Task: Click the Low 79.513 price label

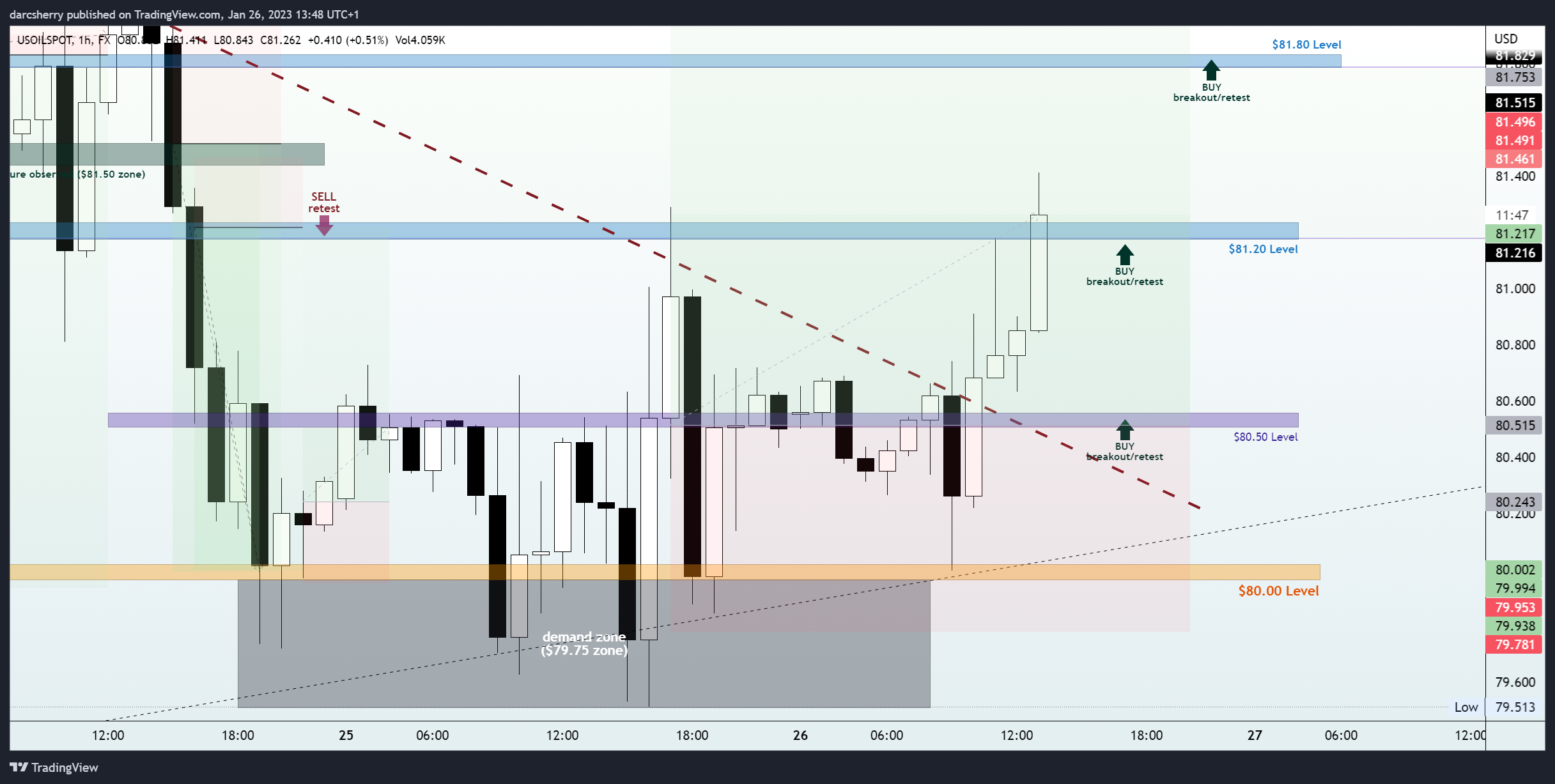Action: [x=1496, y=707]
